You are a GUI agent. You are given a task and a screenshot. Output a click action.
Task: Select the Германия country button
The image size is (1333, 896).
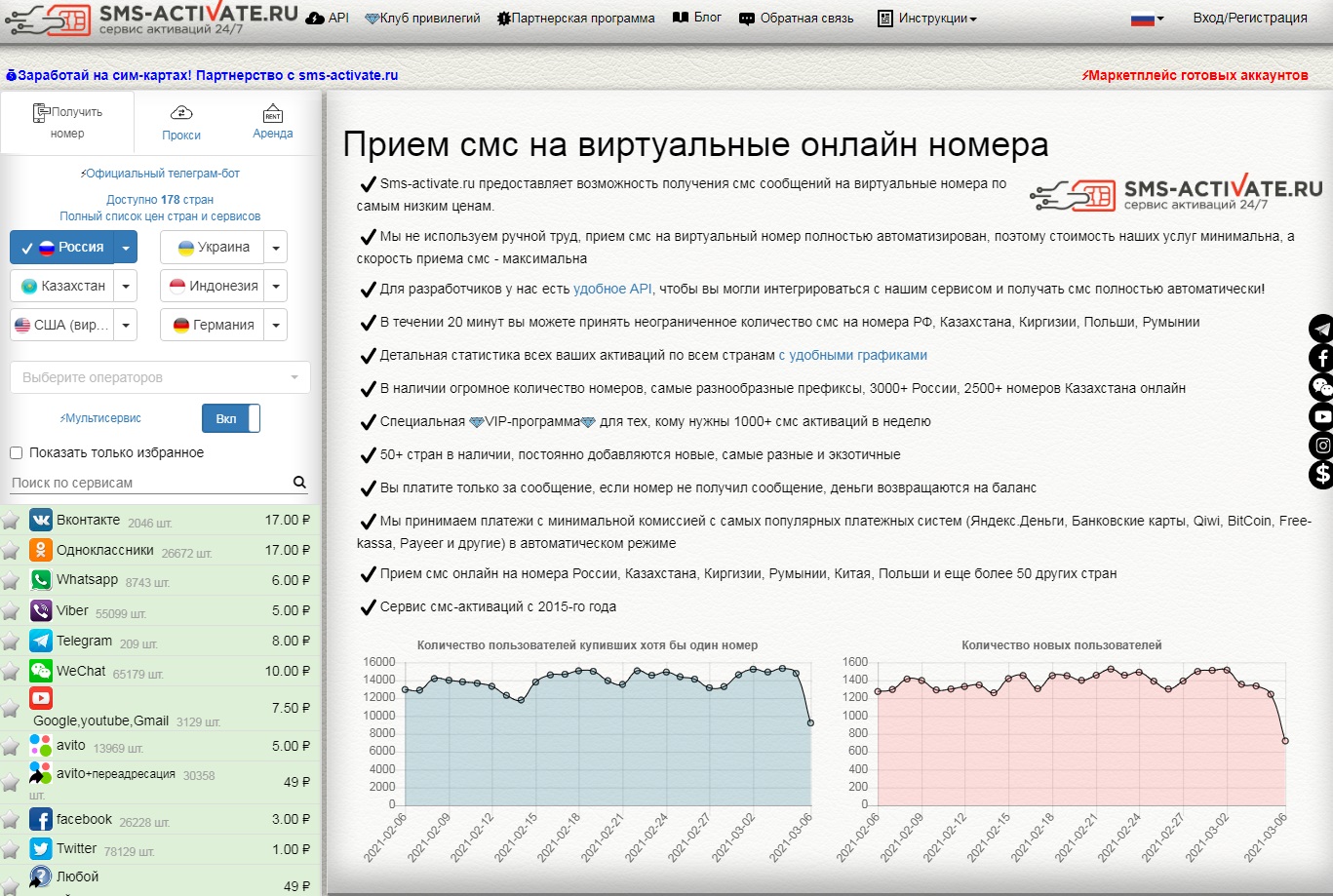[213, 326]
